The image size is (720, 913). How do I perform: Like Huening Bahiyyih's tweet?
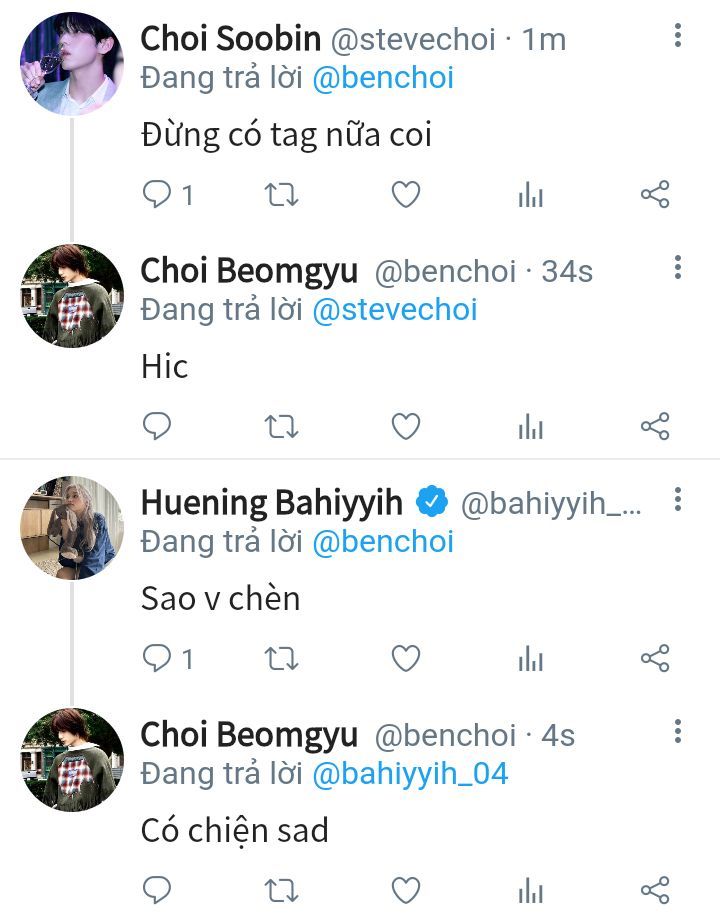point(405,658)
